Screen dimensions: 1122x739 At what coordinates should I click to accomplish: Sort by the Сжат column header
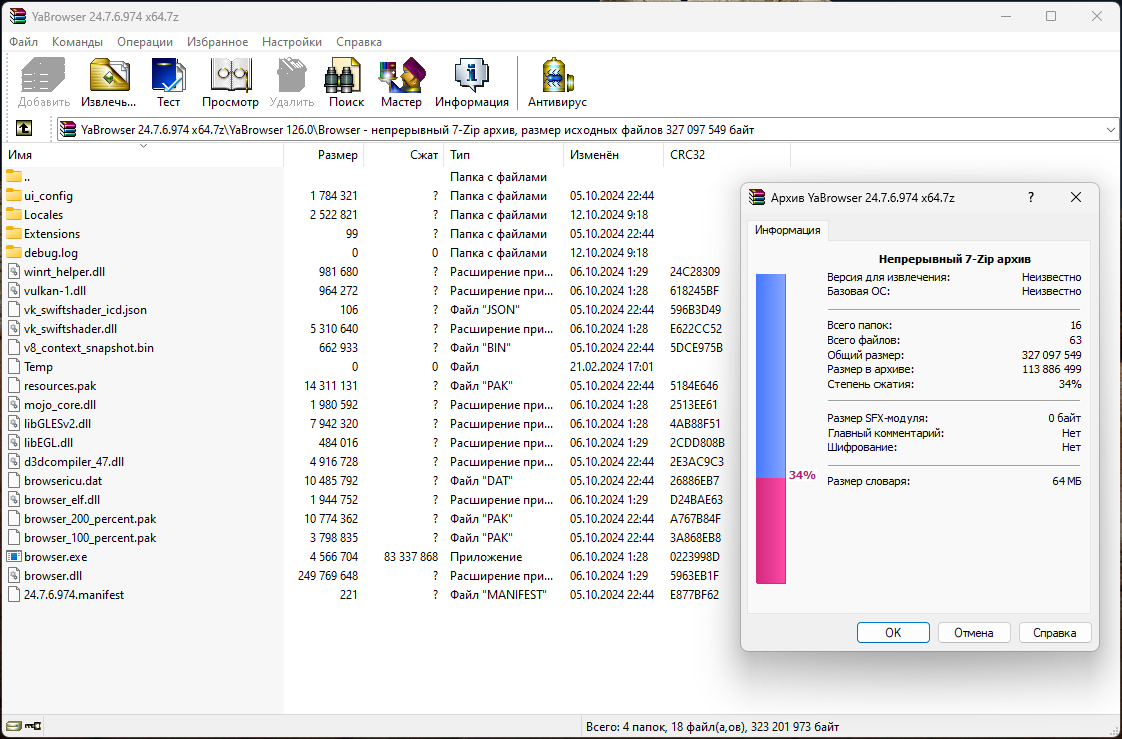click(x=404, y=155)
